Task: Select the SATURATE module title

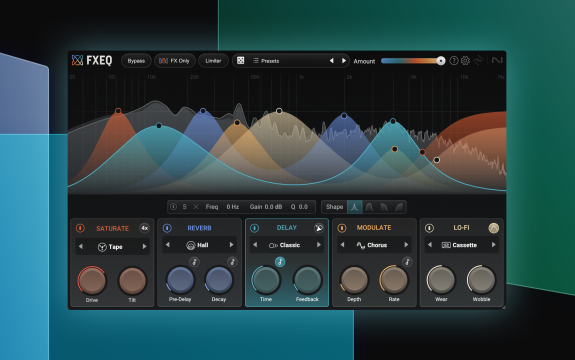Action: [112, 228]
